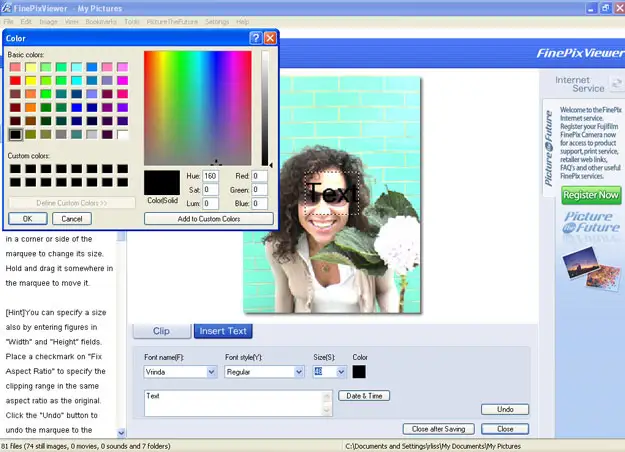Close the Color dialog with the X
625x452 pixels.
[270, 38]
